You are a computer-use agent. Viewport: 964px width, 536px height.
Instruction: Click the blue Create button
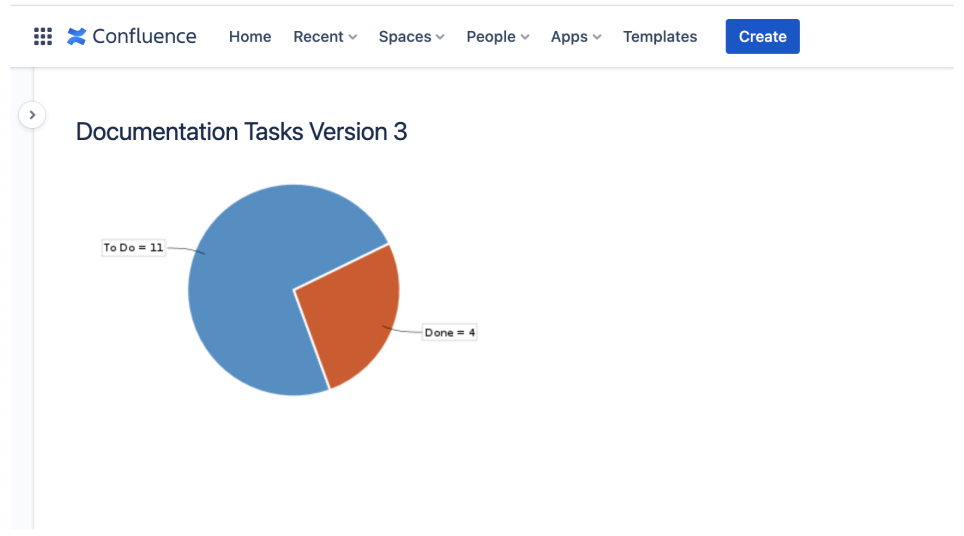point(762,36)
